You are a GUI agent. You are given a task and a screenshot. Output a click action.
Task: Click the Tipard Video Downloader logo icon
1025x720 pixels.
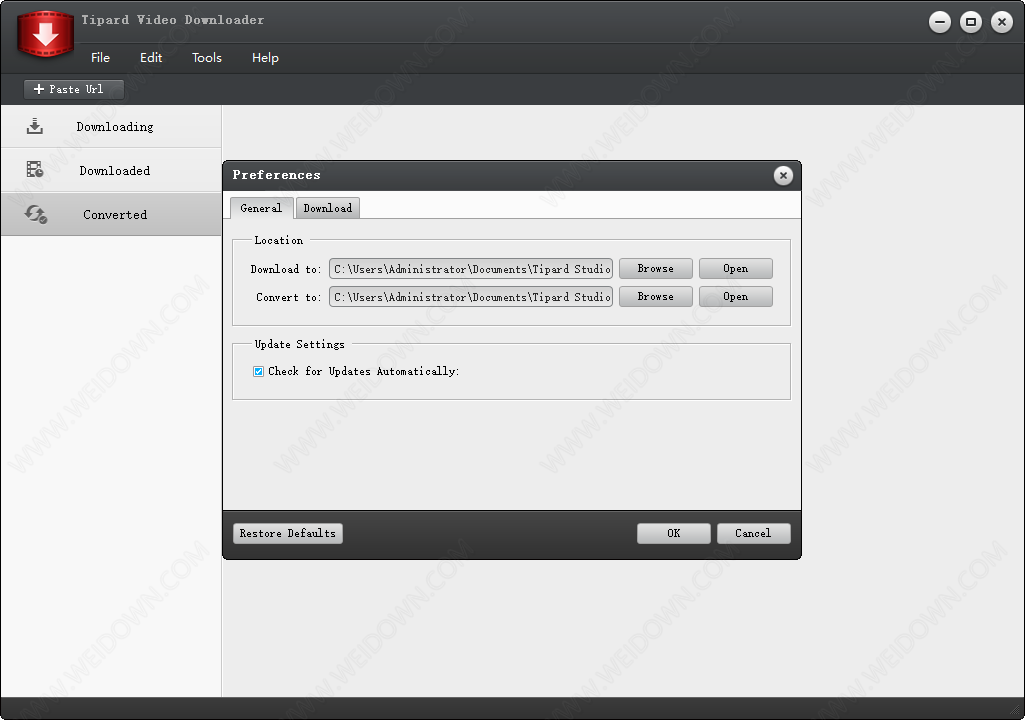(x=45, y=33)
